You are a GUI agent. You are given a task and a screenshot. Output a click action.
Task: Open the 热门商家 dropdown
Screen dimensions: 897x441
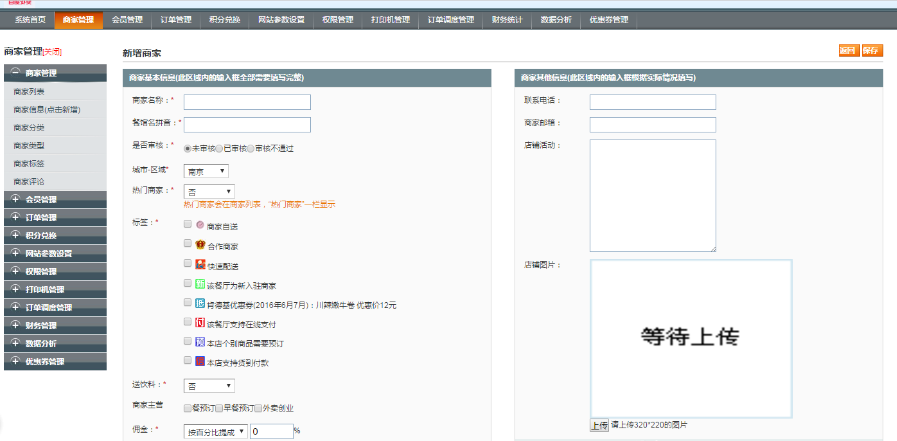(209, 192)
